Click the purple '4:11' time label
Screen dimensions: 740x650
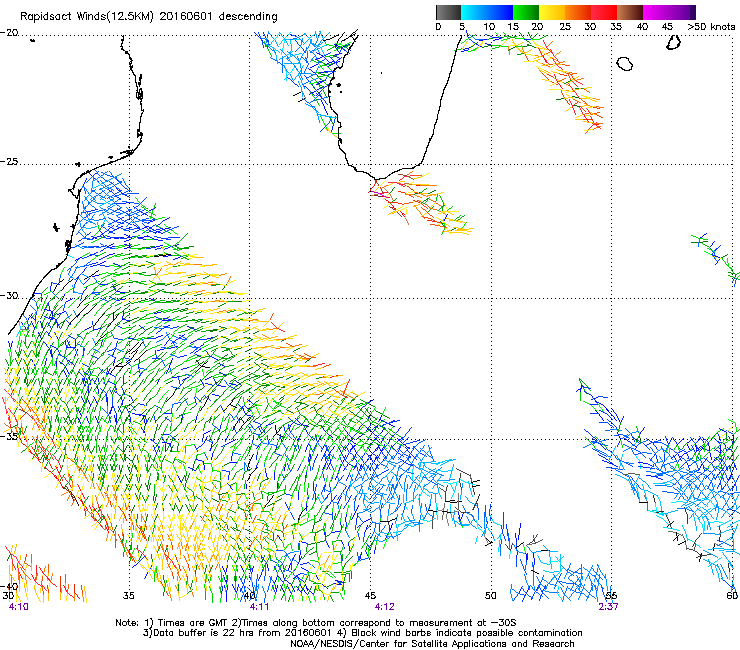[x=259, y=606]
